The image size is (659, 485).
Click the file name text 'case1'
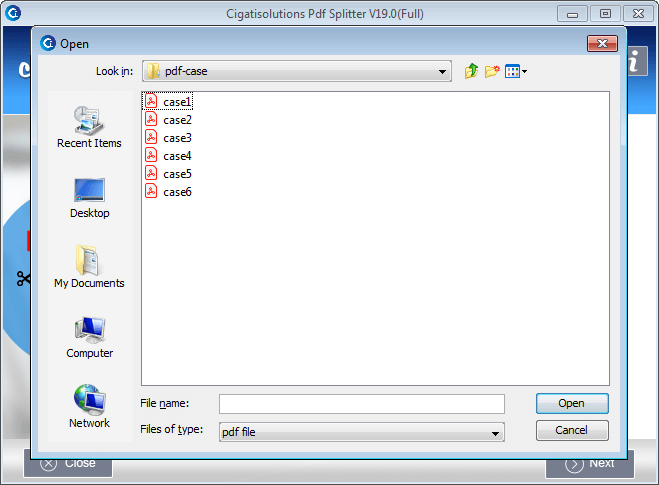177,102
